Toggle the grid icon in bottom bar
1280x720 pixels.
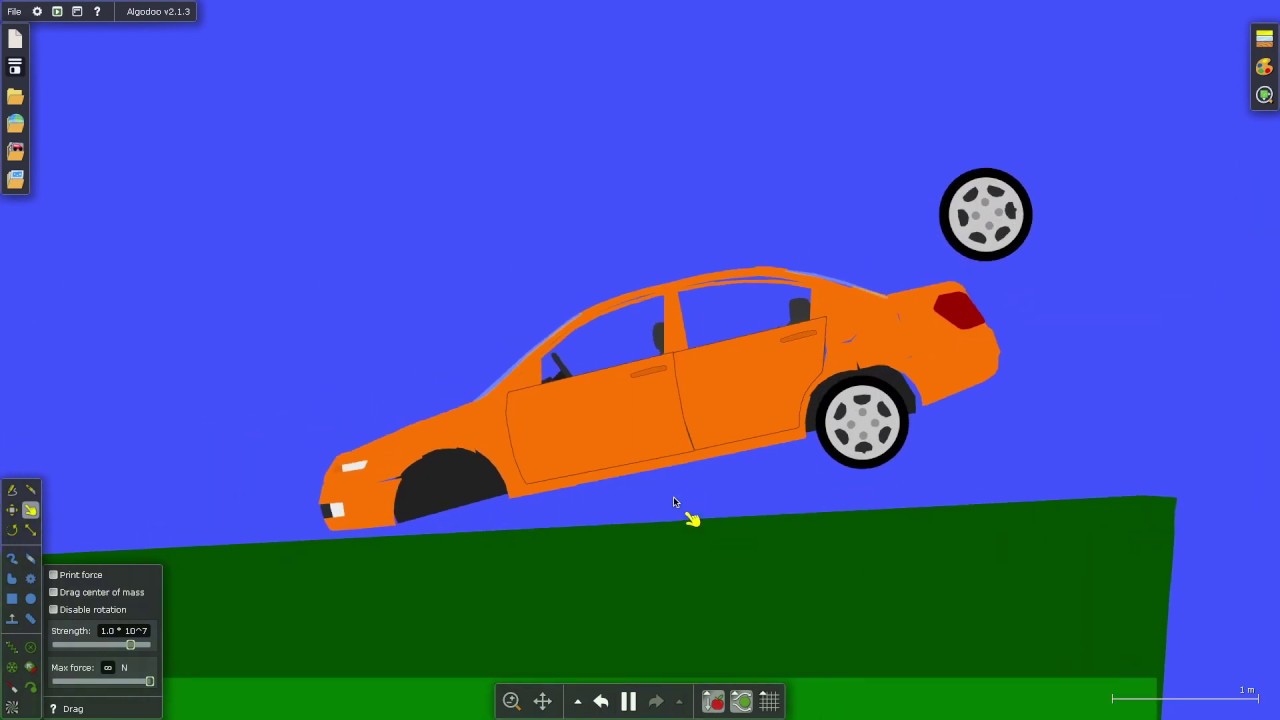pyautogui.click(x=769, y=702)
